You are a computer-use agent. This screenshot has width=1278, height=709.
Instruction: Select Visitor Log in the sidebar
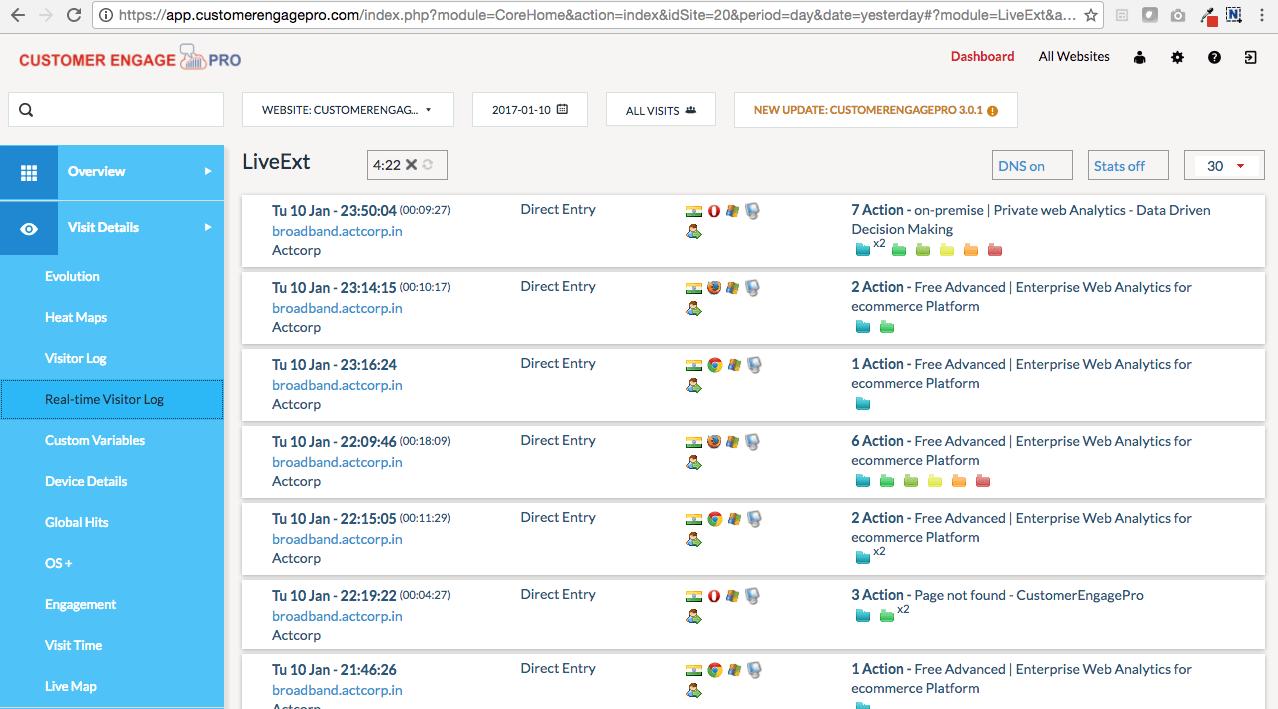coord(76,358)
